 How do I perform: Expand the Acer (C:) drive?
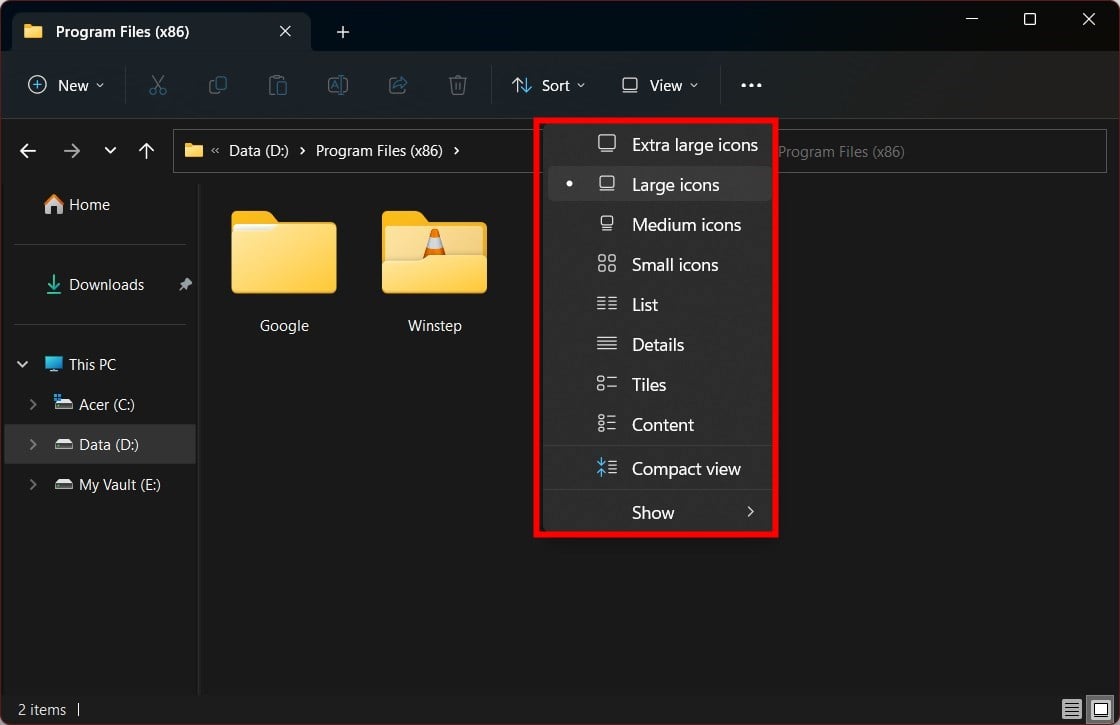33,404
